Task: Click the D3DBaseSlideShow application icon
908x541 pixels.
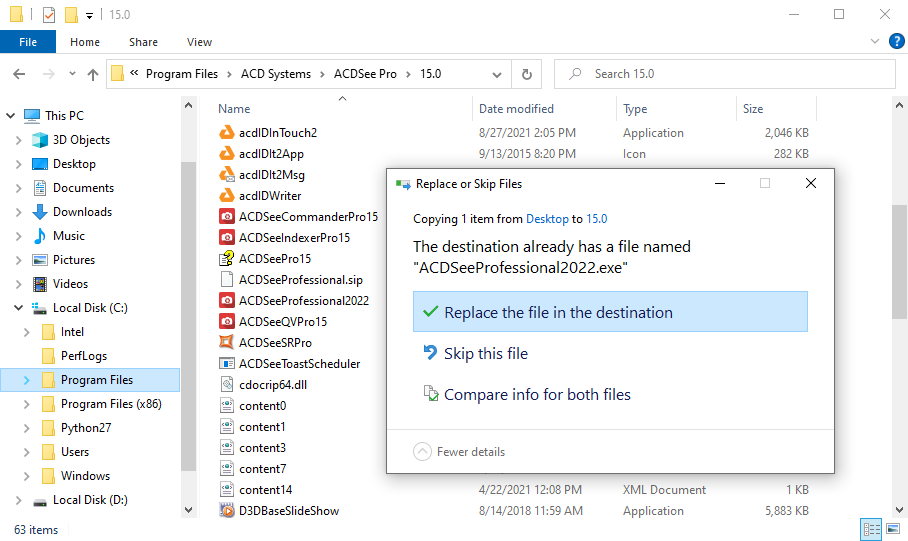Action: coord(226,510)
